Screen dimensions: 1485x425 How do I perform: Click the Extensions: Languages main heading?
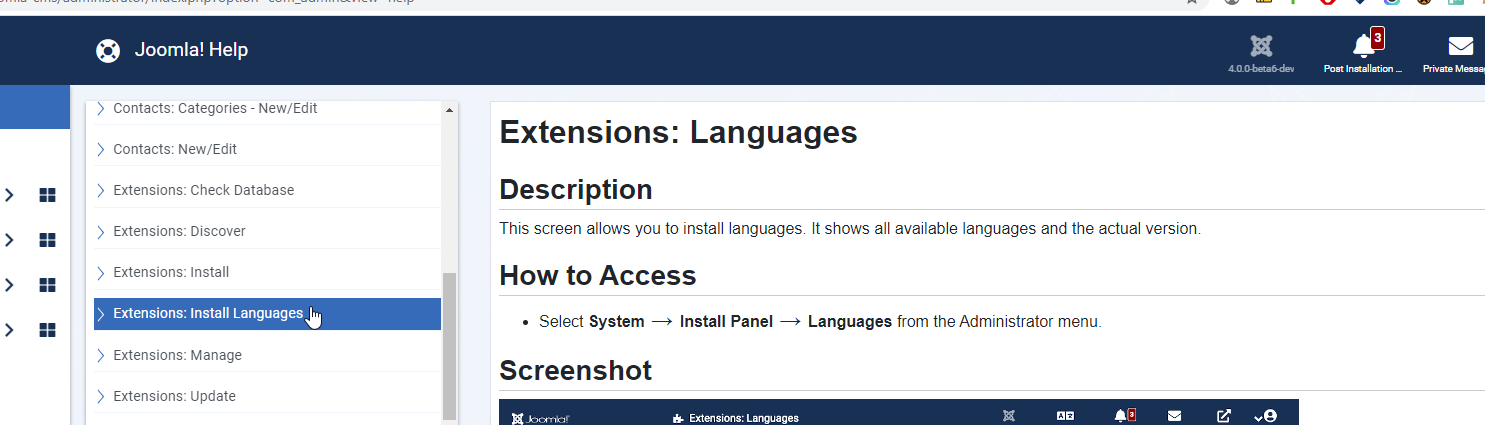point(678,132)
